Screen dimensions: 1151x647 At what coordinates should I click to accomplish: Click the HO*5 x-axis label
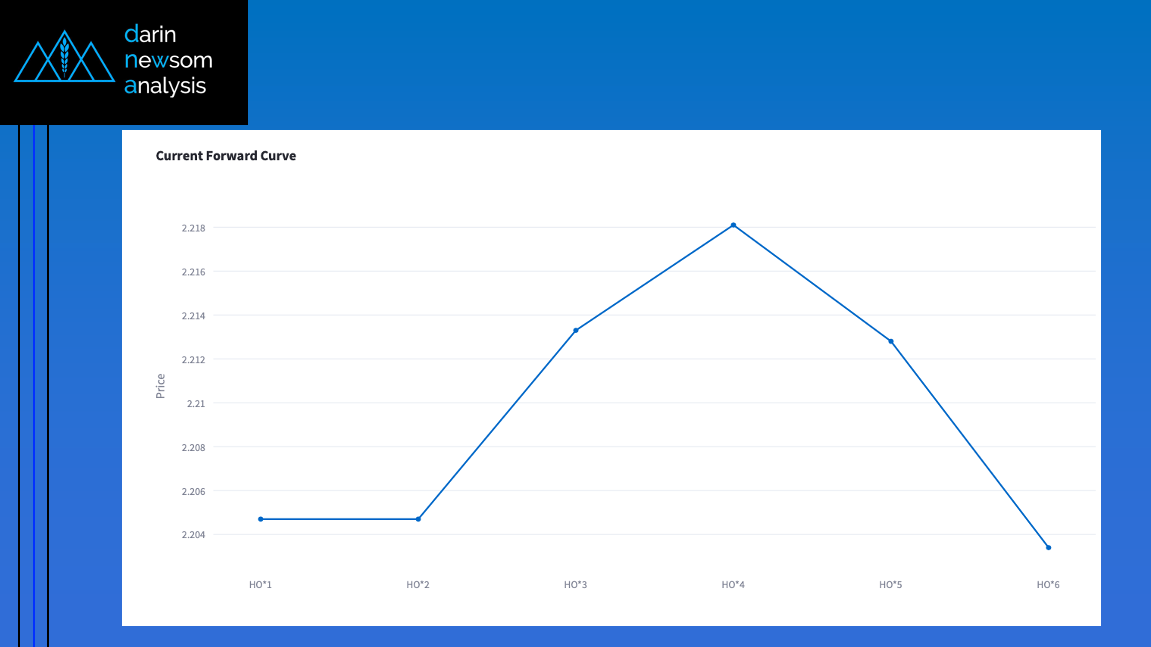click(891, 584)
